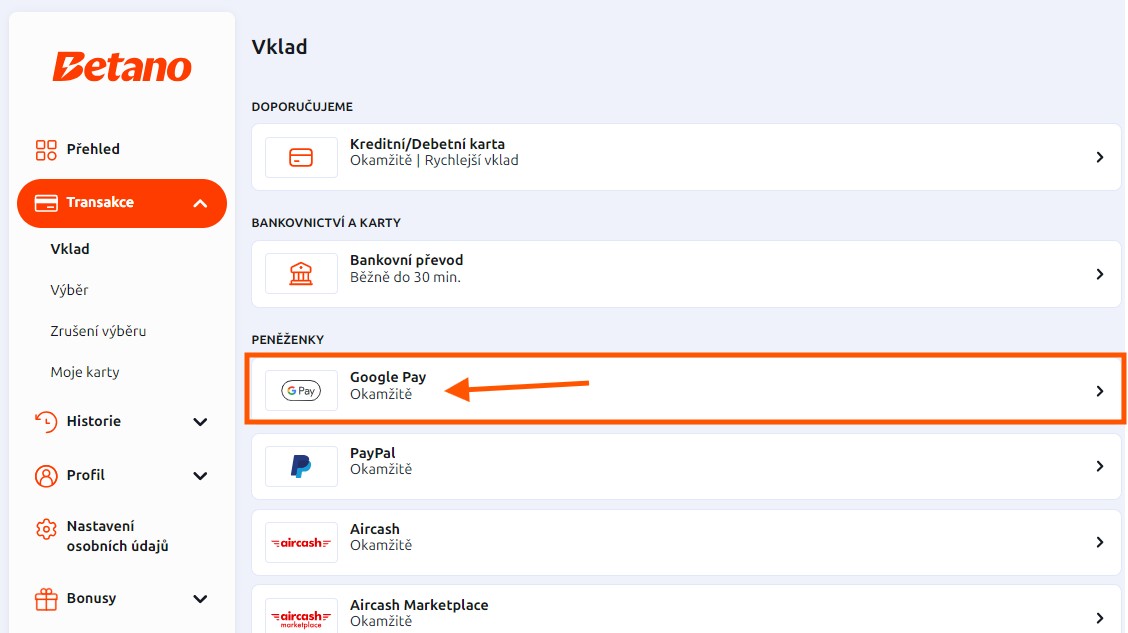Expand the Bonusy section chevron
Viewport: 1128px width, 633px height.
[200, 599]
